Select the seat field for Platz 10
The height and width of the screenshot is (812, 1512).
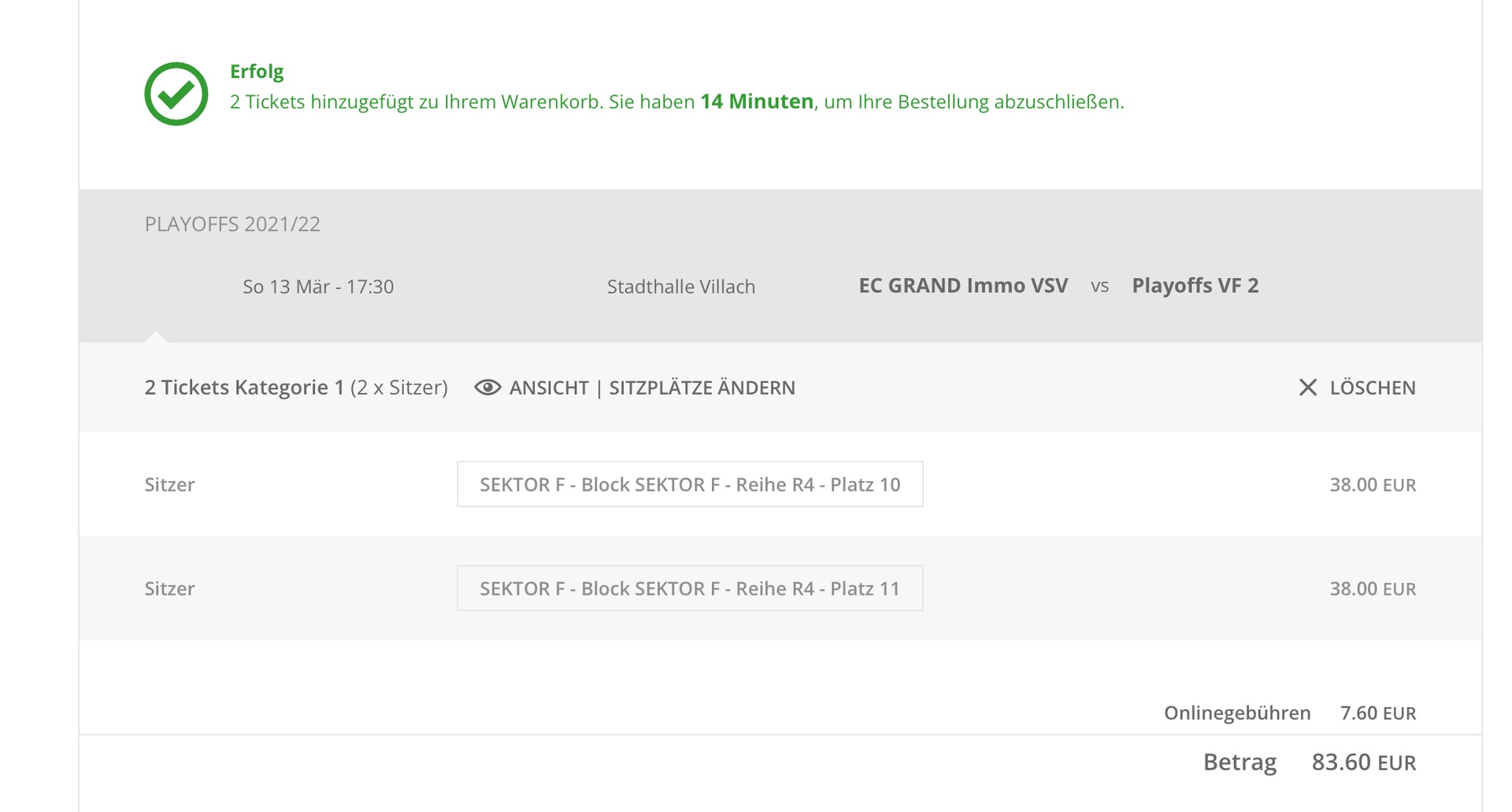pyautogui.click(x=689, y=484)
